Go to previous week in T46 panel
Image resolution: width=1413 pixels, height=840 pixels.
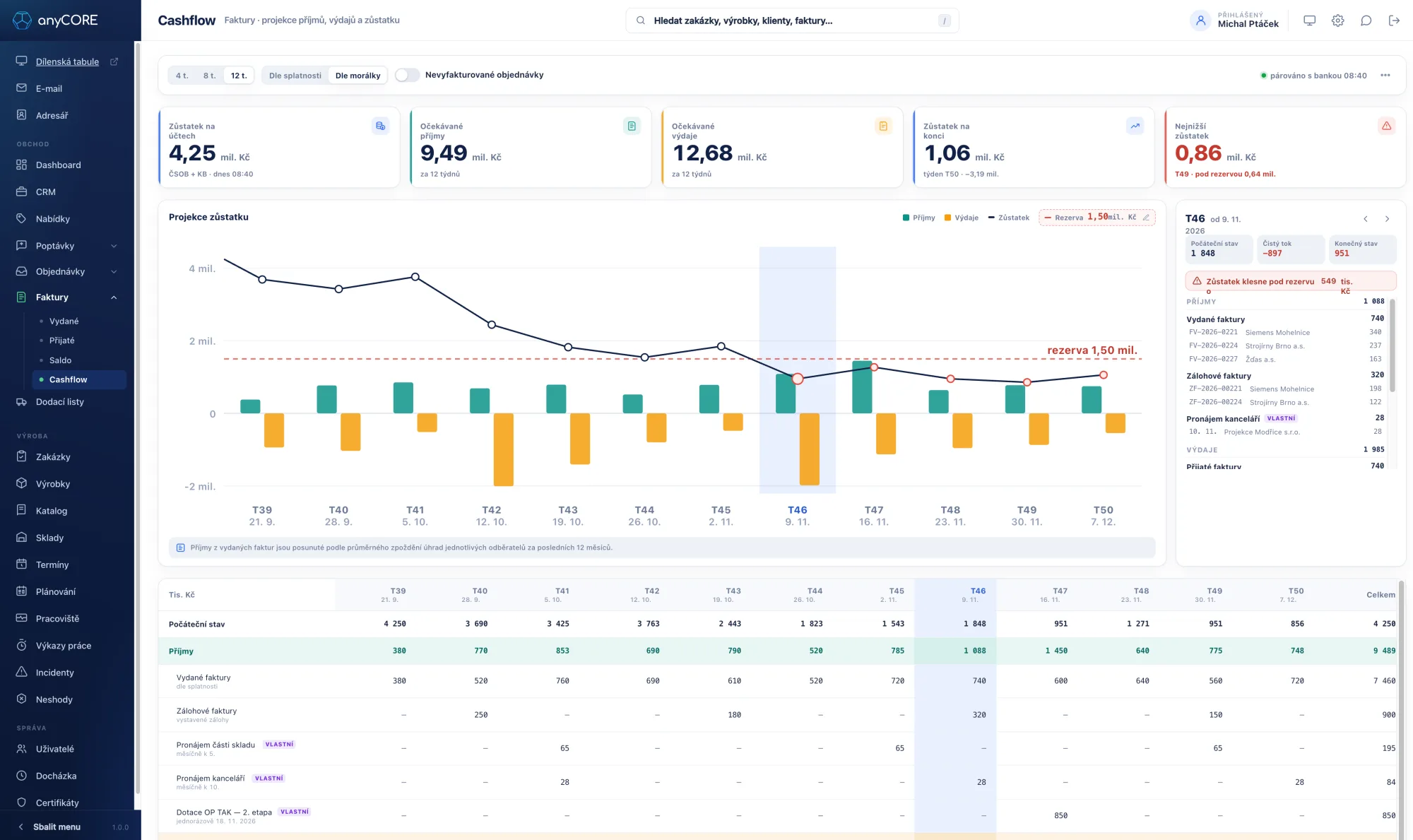(x=1366, y=219)
